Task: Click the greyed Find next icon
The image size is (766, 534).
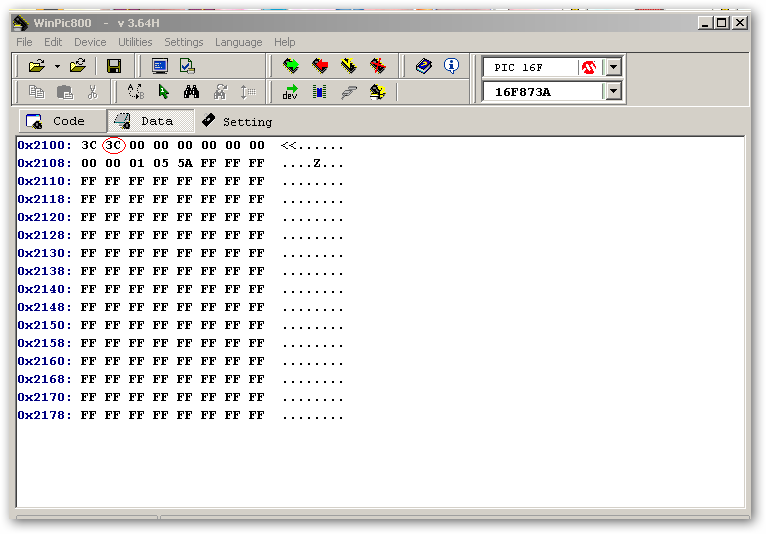Action: click(220, 91)
